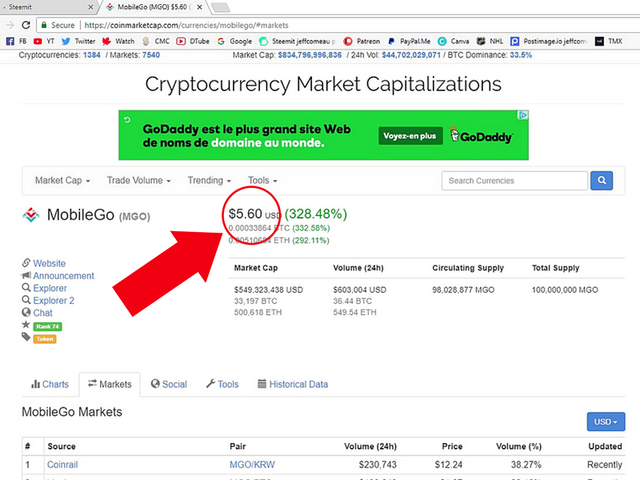
Task: Open the Twitter bookmark
Action: click(78, 41)
